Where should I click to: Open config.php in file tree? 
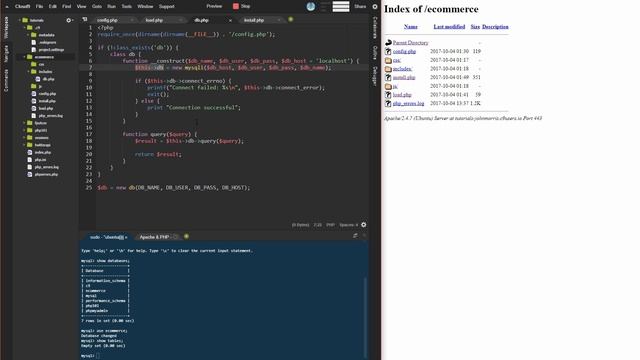(x=47, y=93)
